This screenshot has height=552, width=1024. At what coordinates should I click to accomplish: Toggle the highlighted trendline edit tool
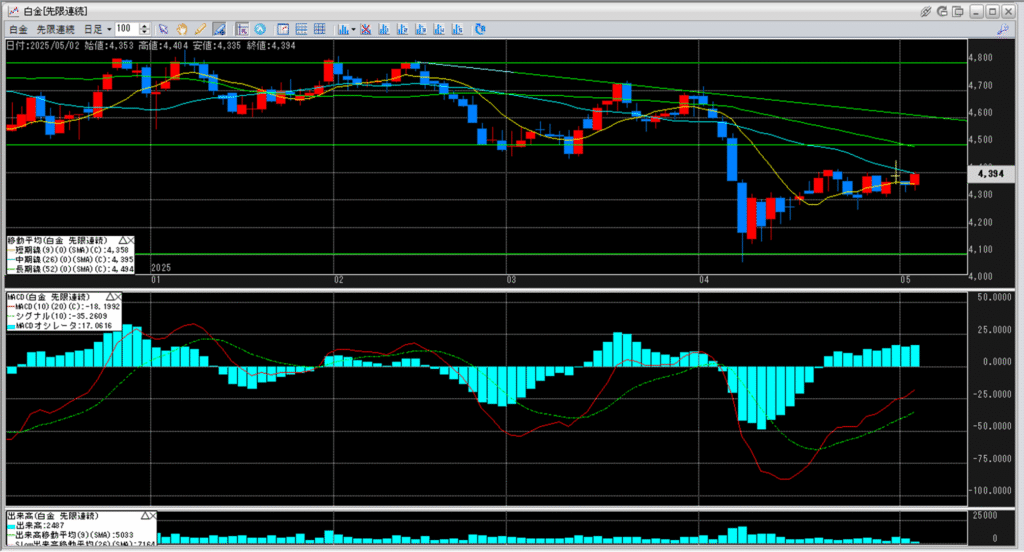(x=219, y=29)
